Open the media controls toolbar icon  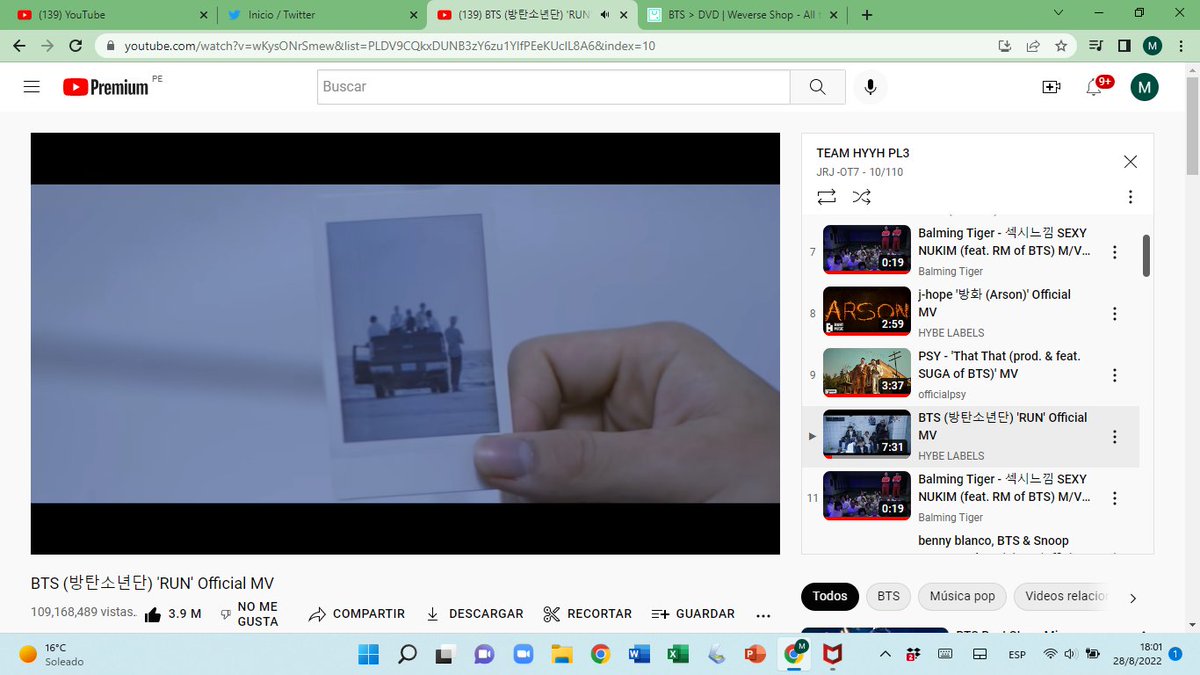click(1097, 46)
